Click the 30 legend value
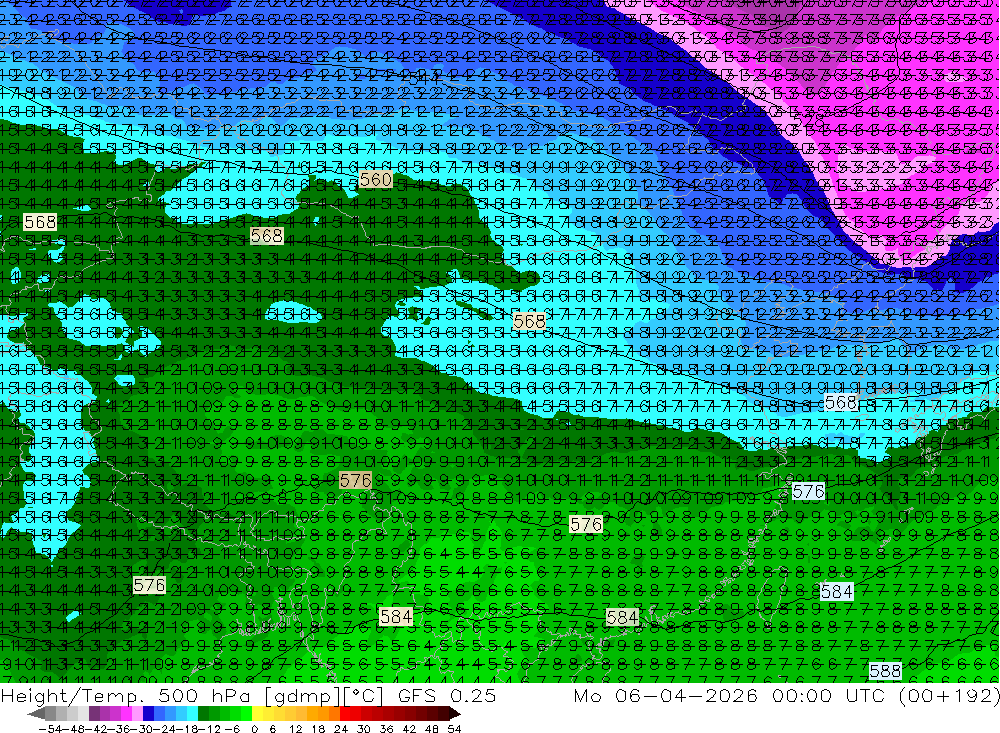Image resolution: width=1000 pixels, height=733 pixels. tap(364, 729)
